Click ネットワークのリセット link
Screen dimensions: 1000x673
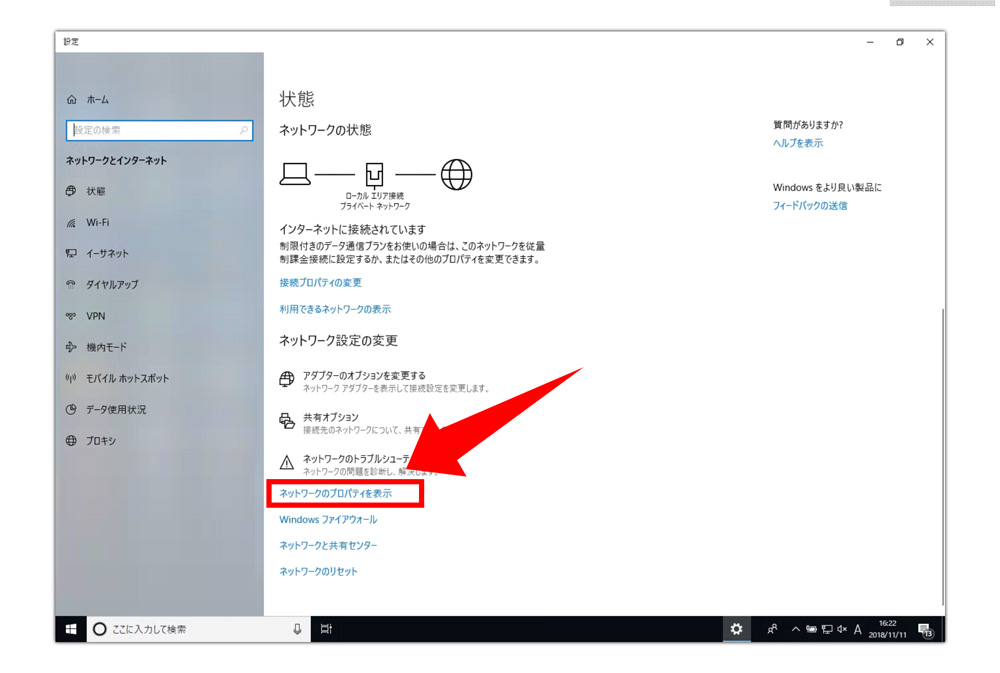[318, 572]
